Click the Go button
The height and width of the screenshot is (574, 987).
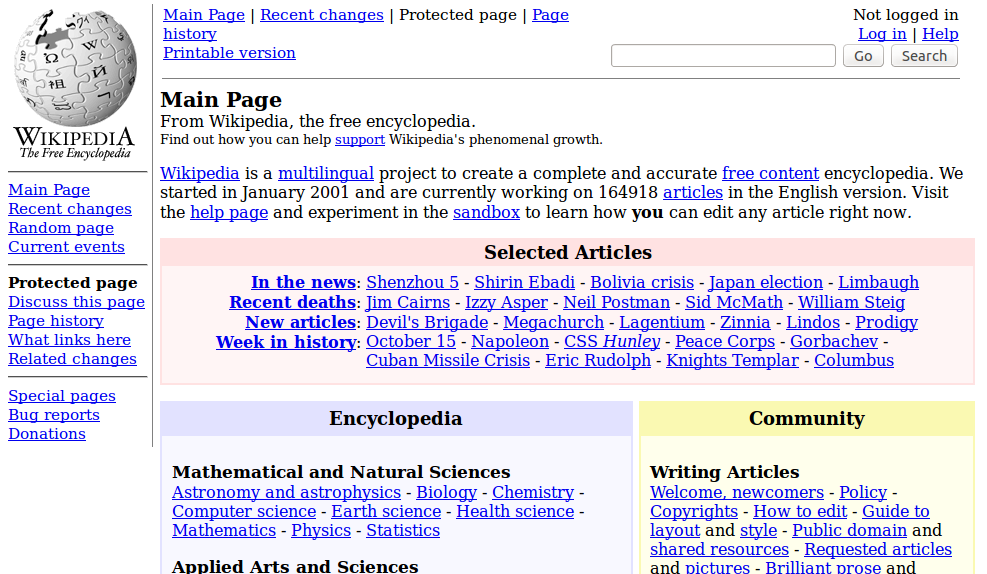click(x=863, y=56)
